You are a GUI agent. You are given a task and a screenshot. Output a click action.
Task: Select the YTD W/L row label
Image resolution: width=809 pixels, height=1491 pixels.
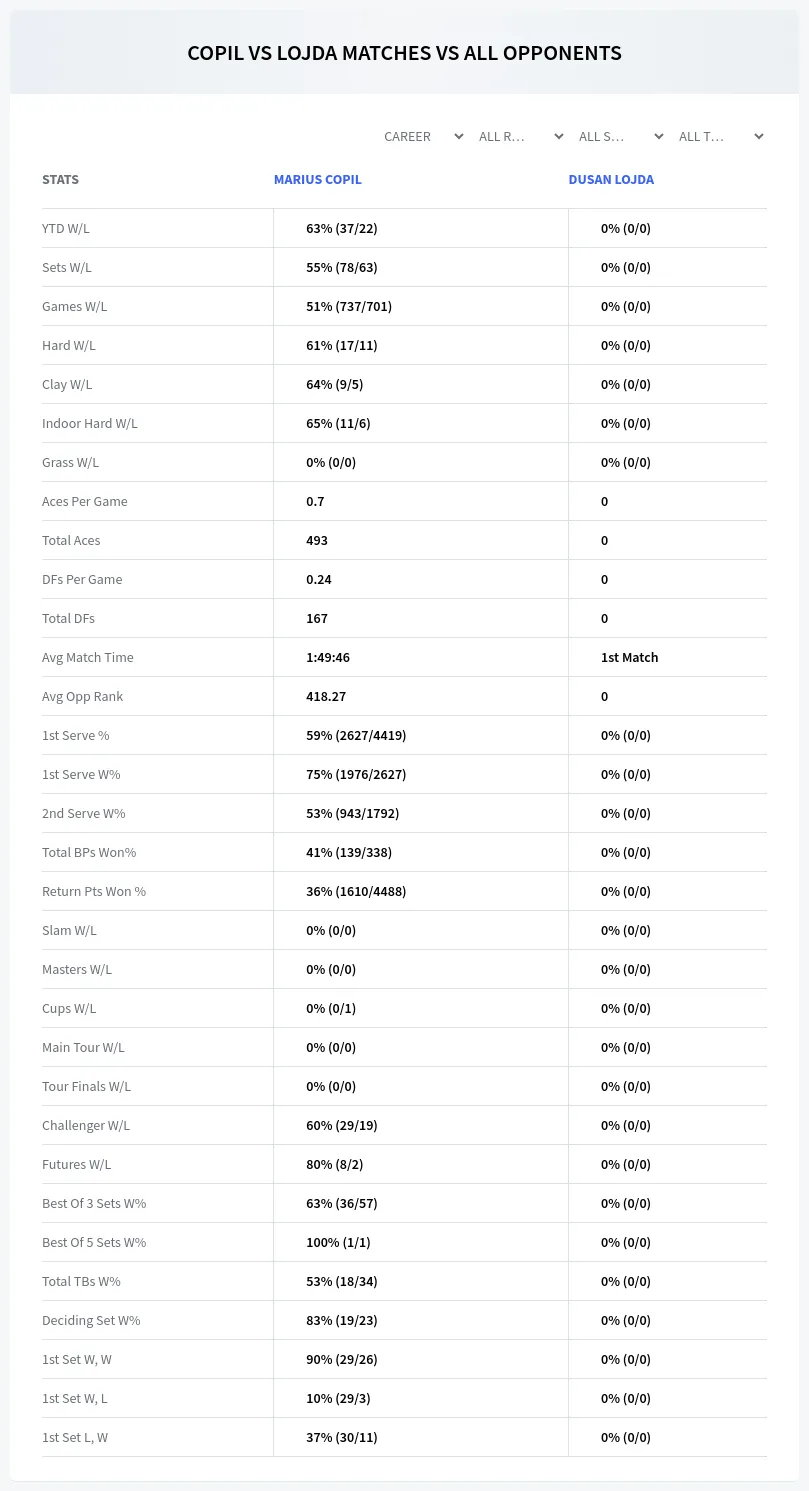click(66, 228)
